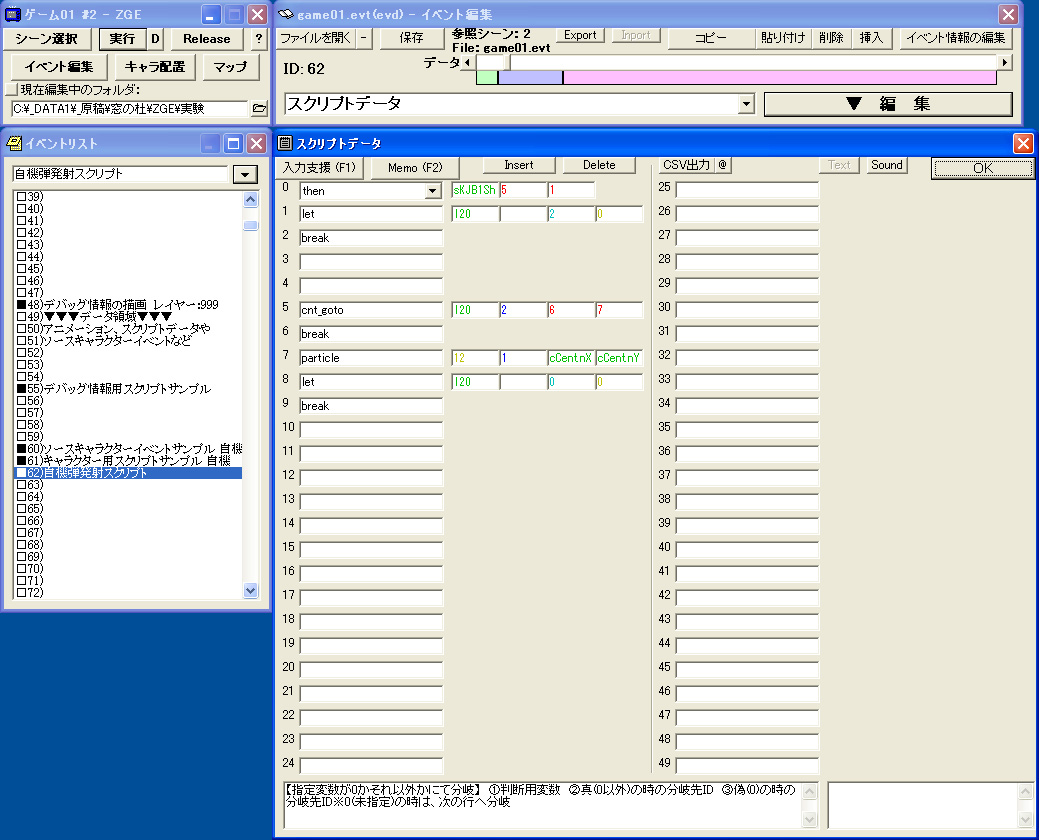Click Sound button
The height and width of the screenshot is (840, 1039).
tap(887, 165)
